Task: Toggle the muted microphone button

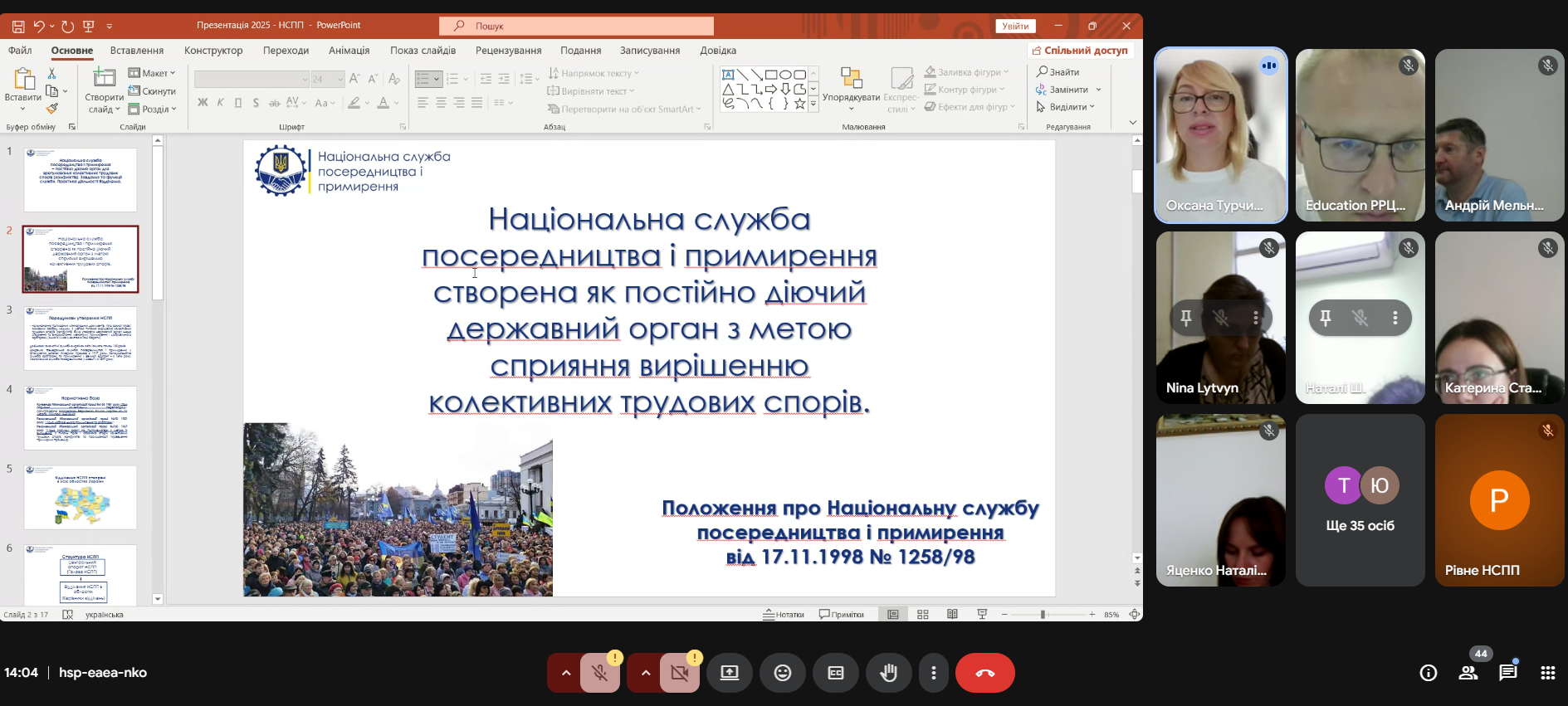Action: coord(600,673)
